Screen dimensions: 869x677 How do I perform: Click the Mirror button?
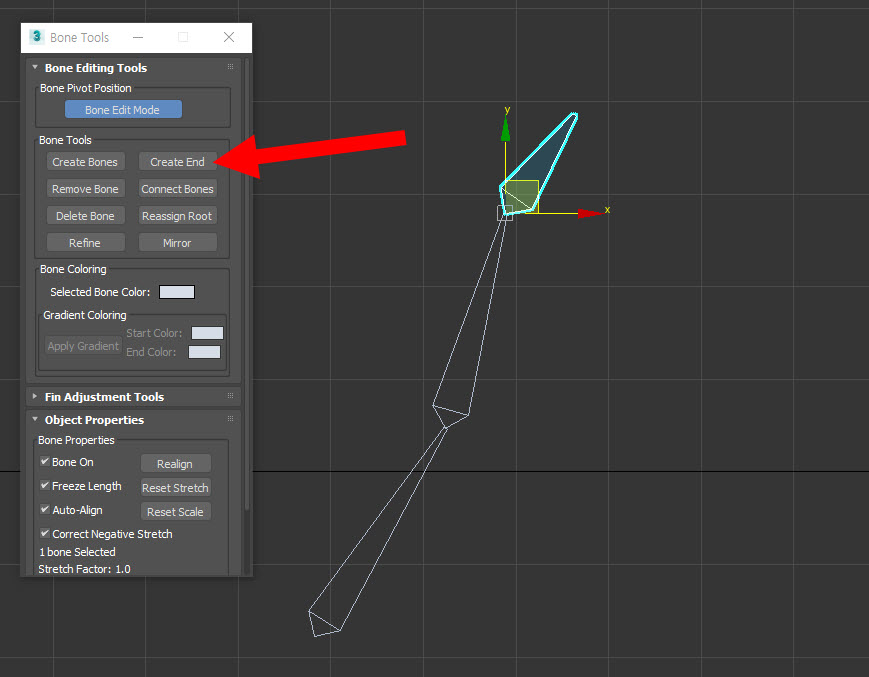177,243
